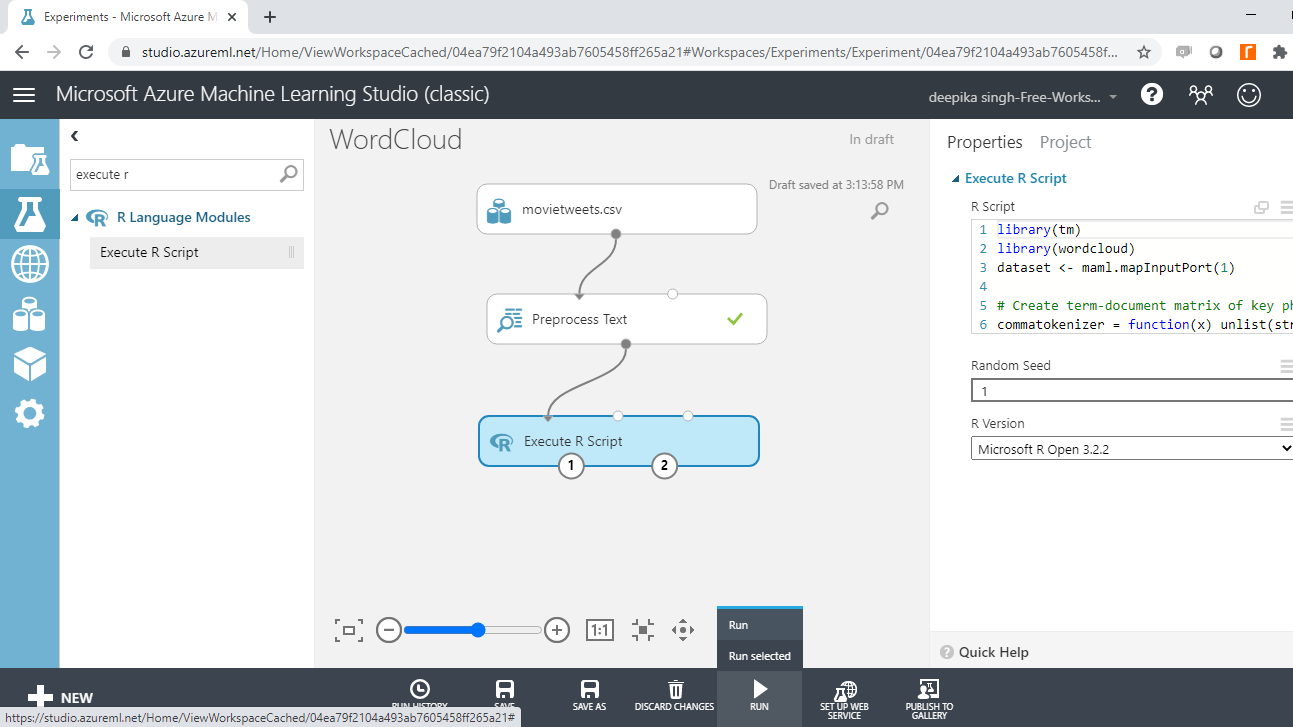
Task: Click the WordCloud experiment title
Action: (x=396, y=139)
